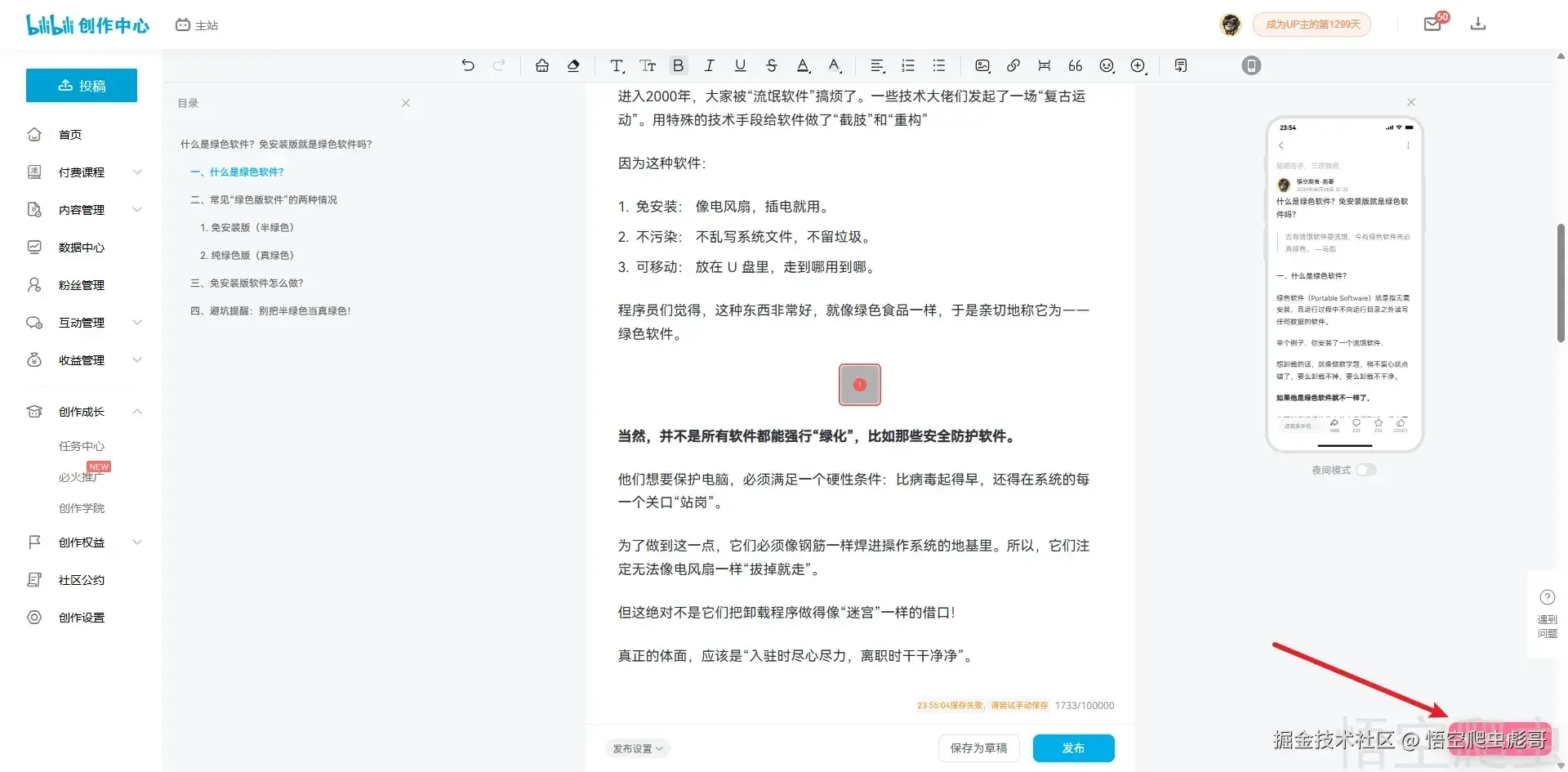Click the outline panel toolbar icon

tap(1181, 65)
